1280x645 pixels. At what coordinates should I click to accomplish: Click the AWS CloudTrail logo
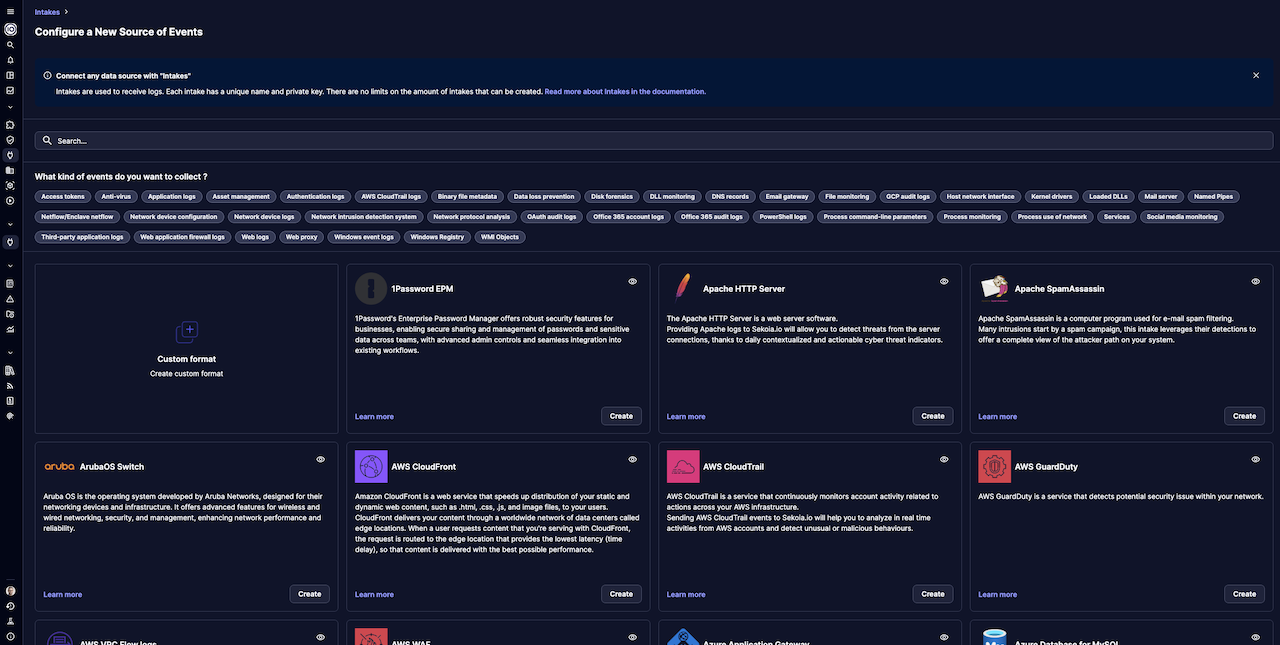[x=683, y=466]
